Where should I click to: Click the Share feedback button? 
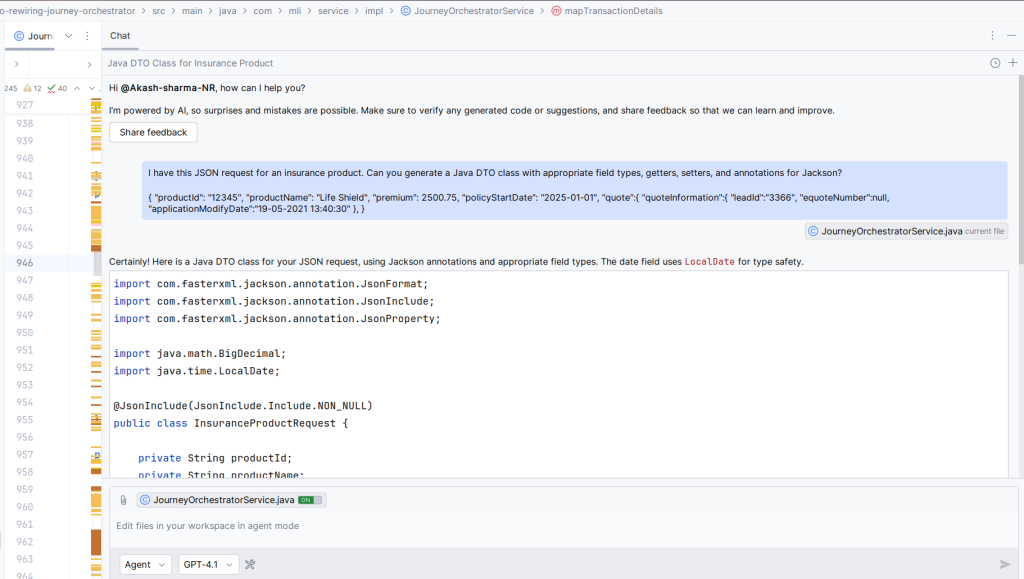pyautogui.click(x=153, y=132)
